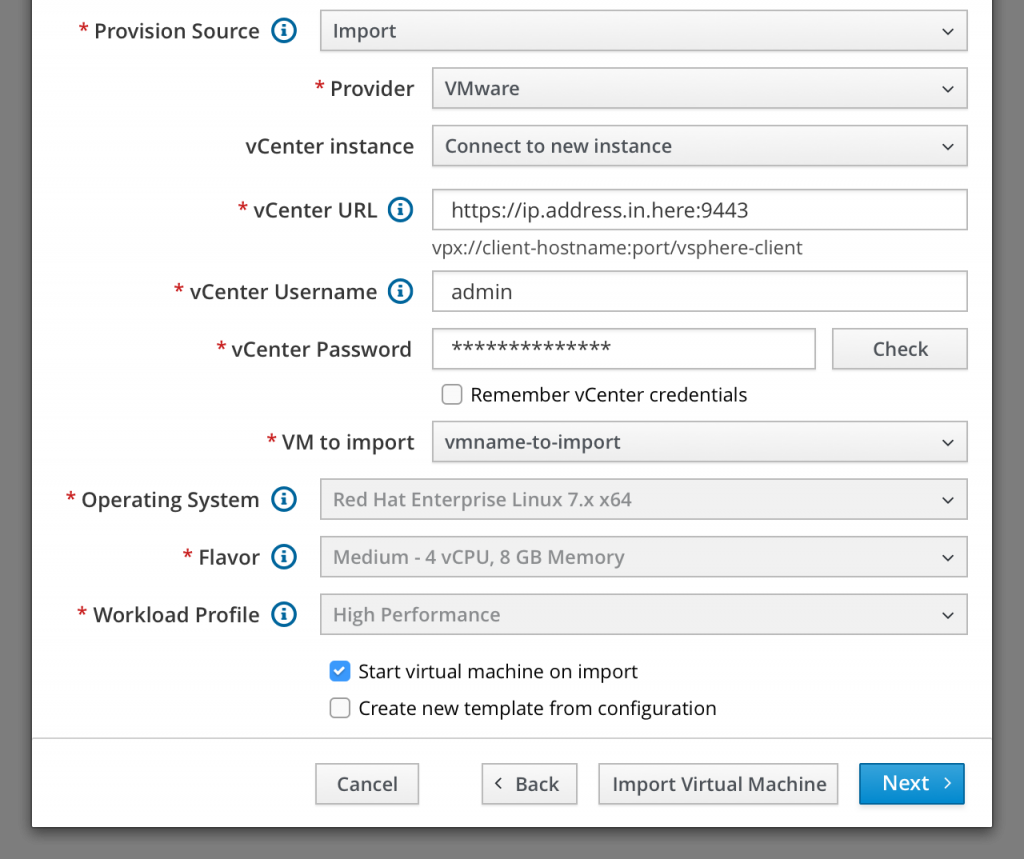Check Create new template from configuration
Viewport: 1024px width, 859px height.
tap(340, 708)
